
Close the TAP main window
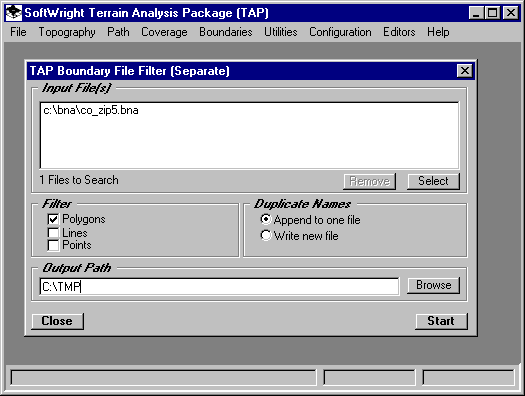(511, 13)
